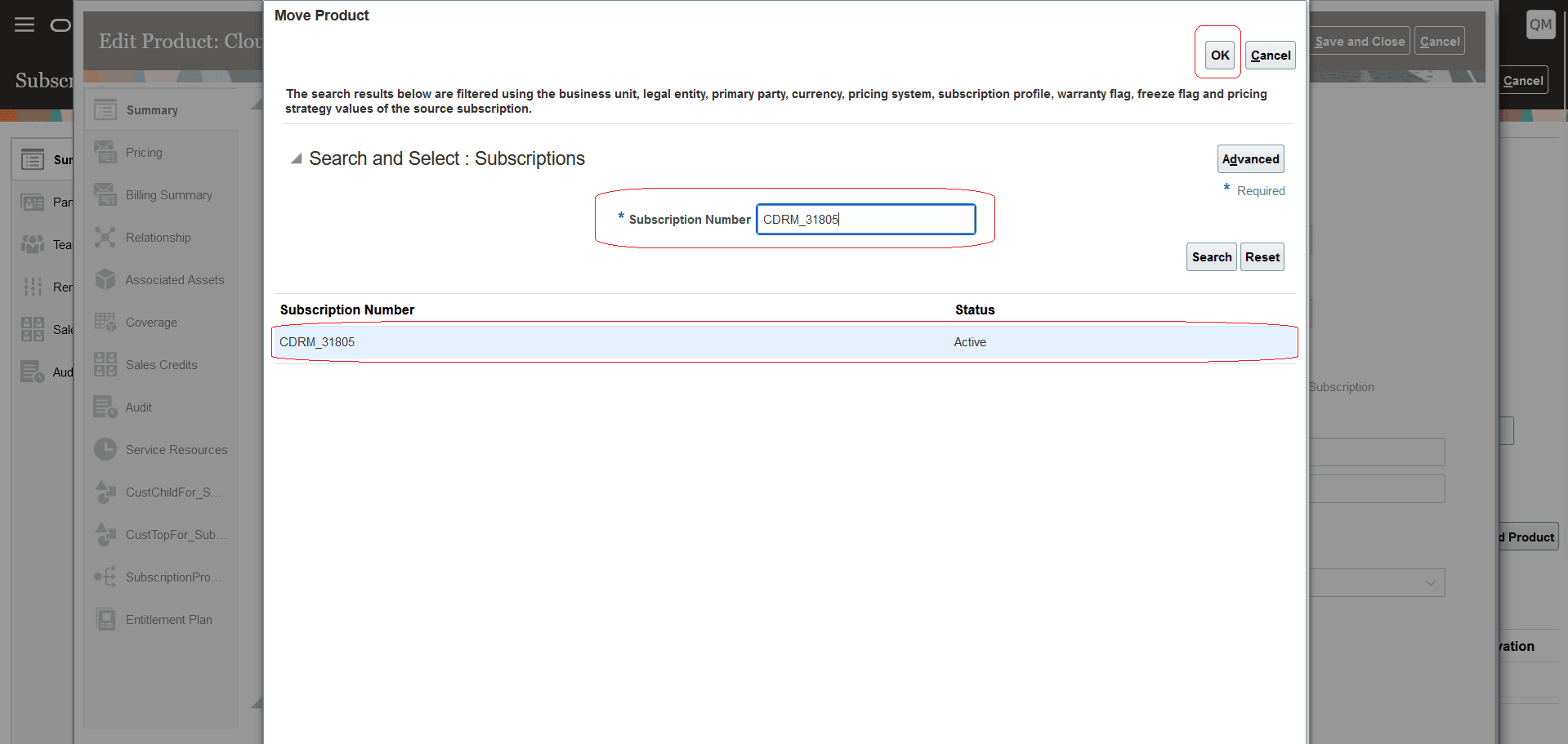Click the Sales Credits icon in outer sidebar

coord(33,329)
